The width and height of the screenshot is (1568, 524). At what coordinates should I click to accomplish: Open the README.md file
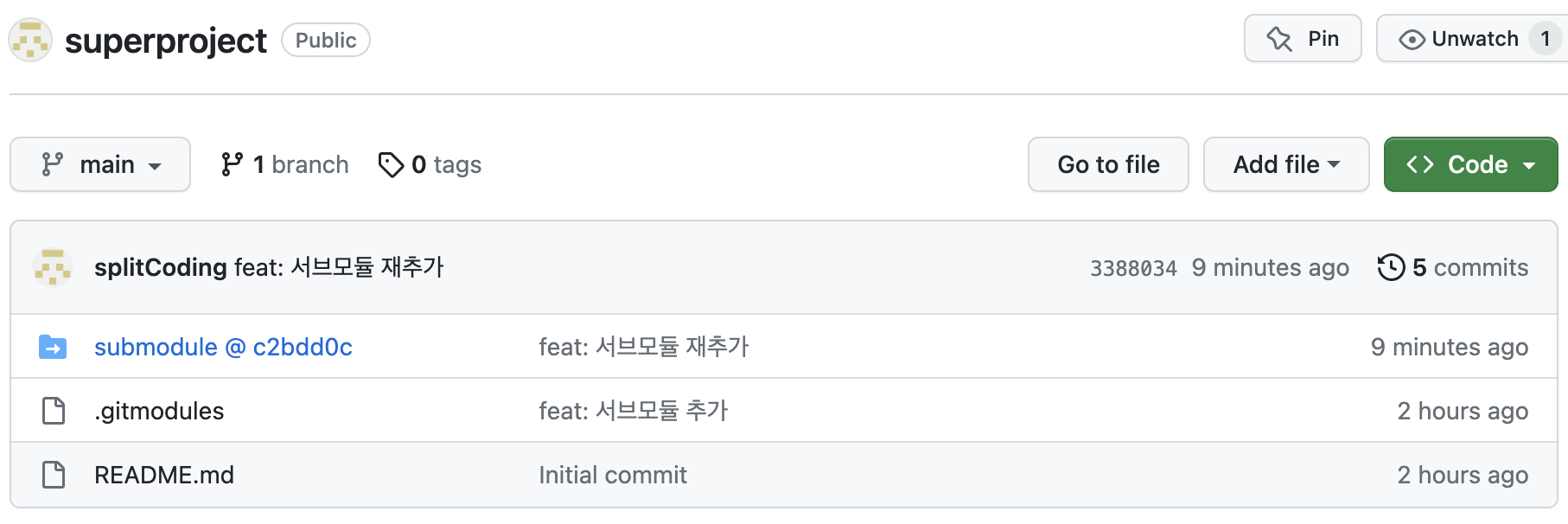click(x=164, y=475)
